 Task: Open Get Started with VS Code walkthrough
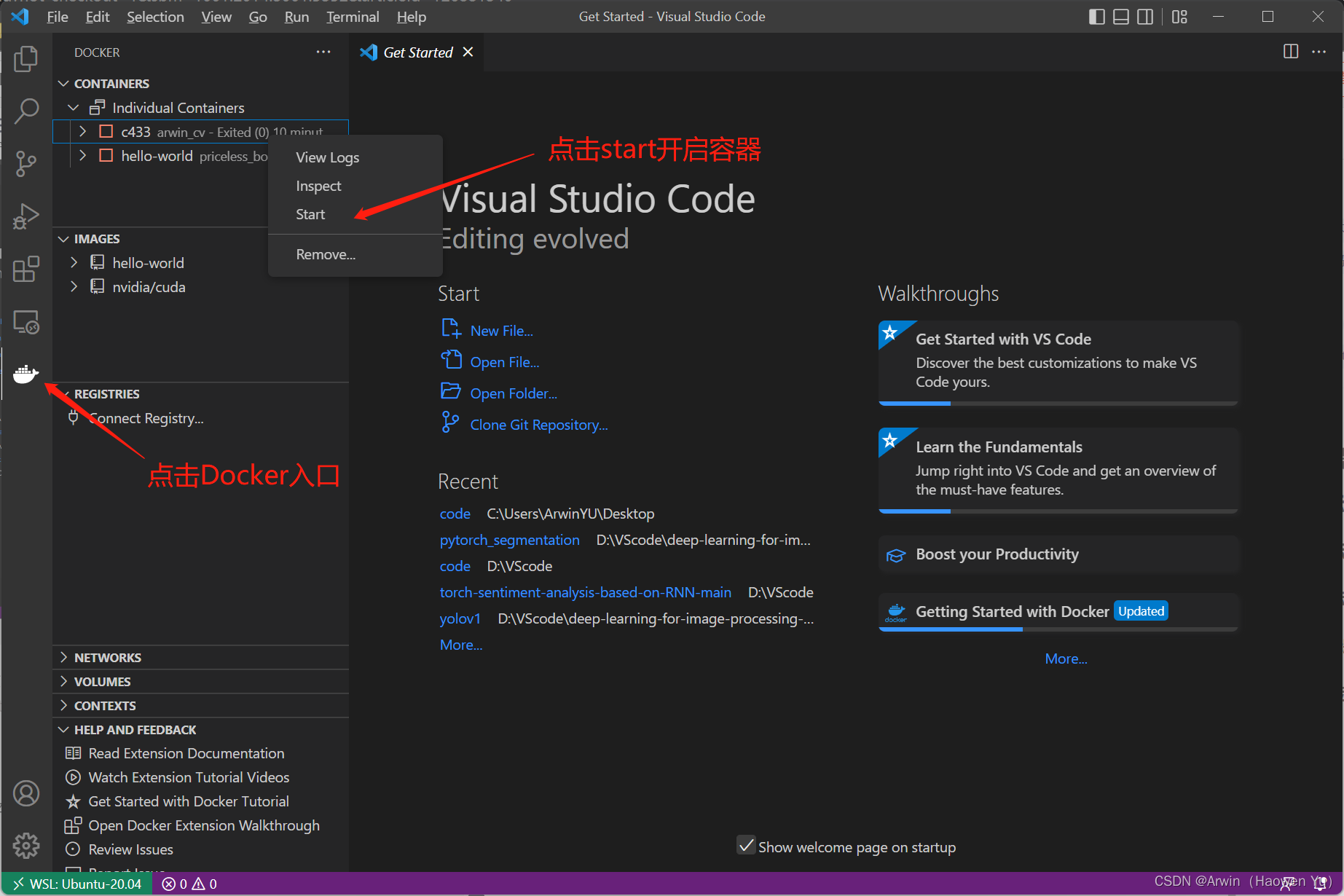pyautogui.click(x=1058, y=363)
